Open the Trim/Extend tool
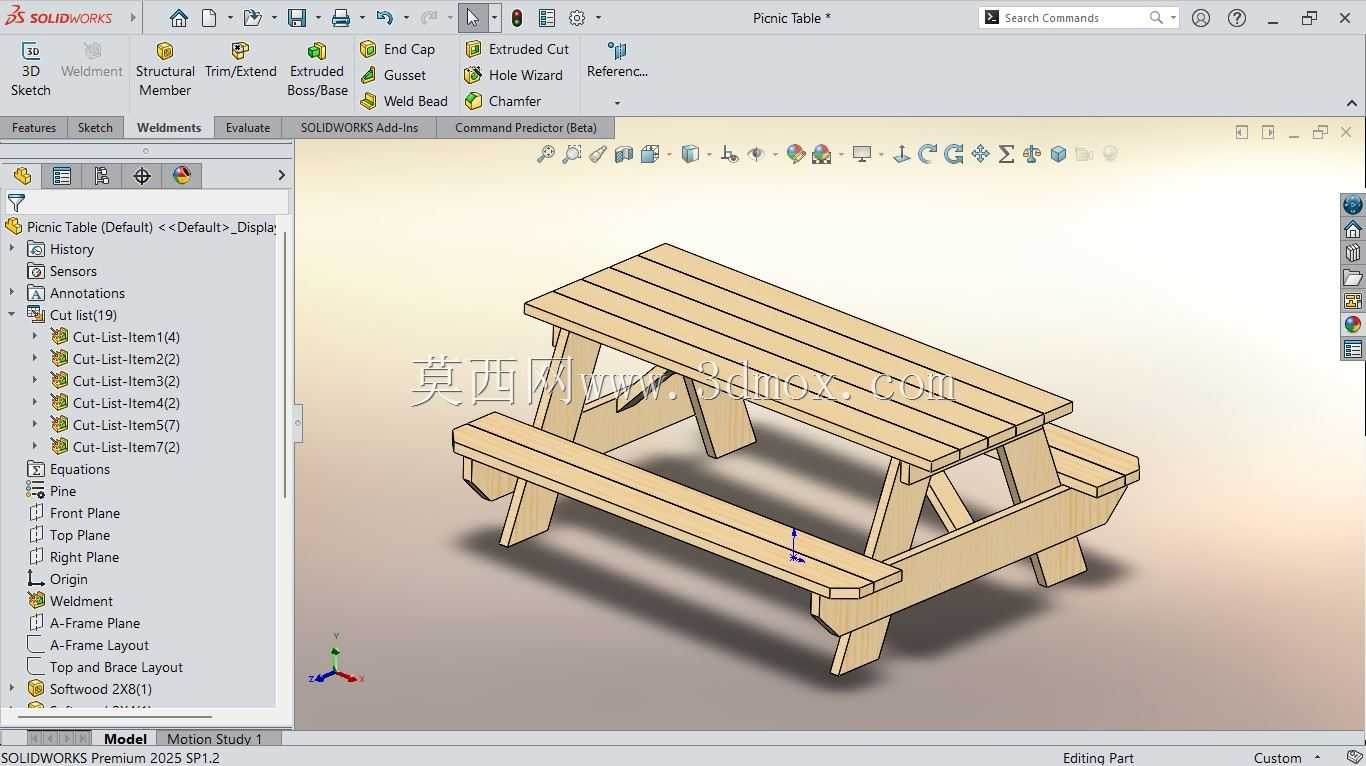1366x766 pixels. click(240, 61)
